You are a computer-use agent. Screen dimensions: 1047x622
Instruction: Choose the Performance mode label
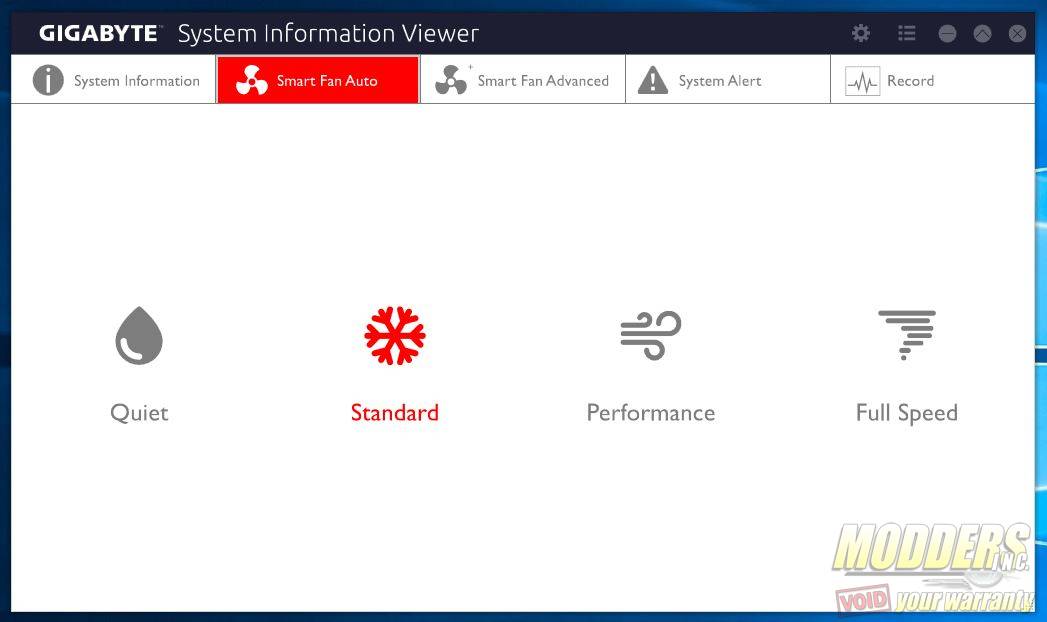[x=650, y=412]
